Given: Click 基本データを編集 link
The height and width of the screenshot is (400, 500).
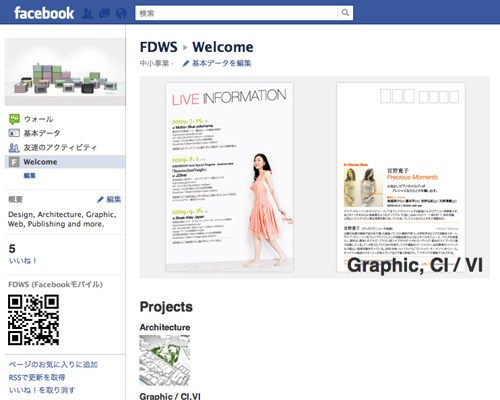Looking at the screenshot, I should click(221, 63).
